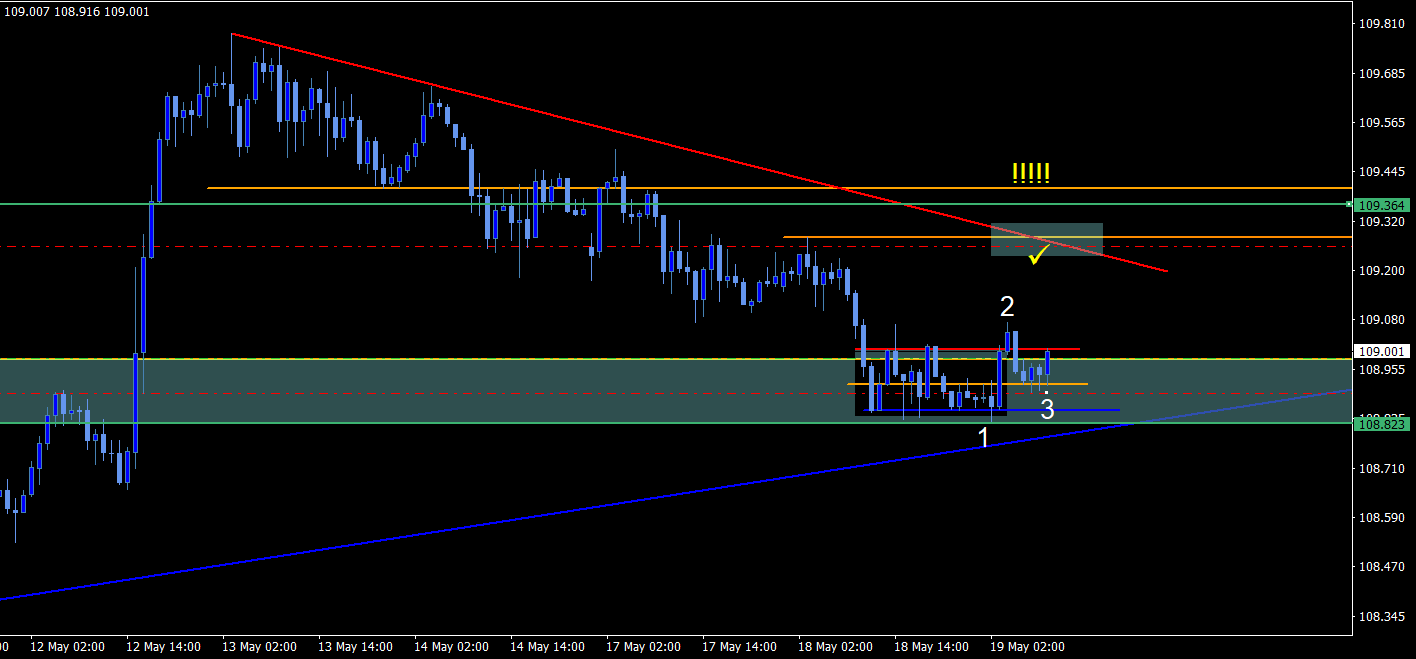Click the 18 May 14:00 time label
This screenshot has height=659, width=1416.
click(931, 647)
